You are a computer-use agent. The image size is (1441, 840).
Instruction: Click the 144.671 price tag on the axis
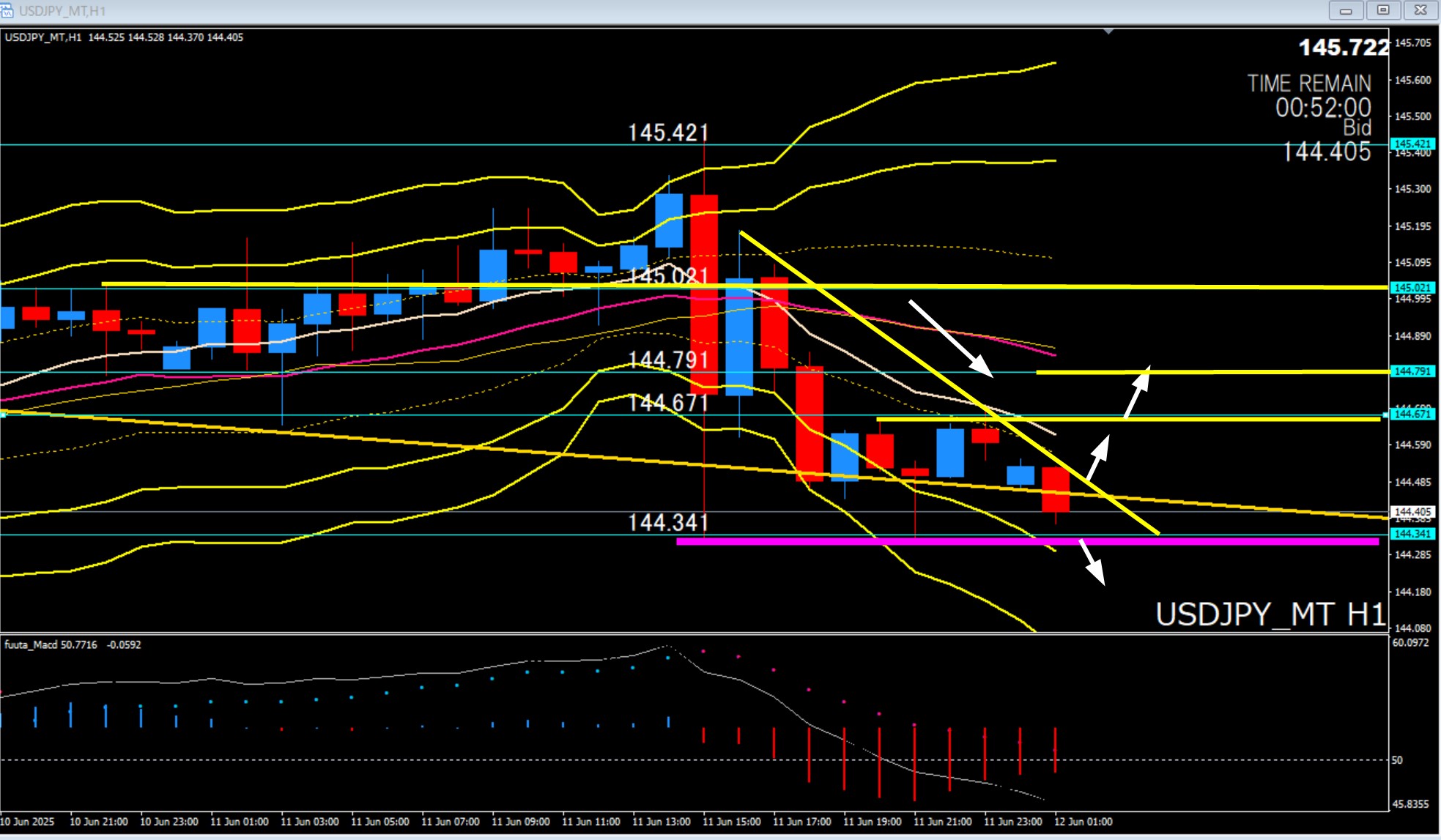1412,414
